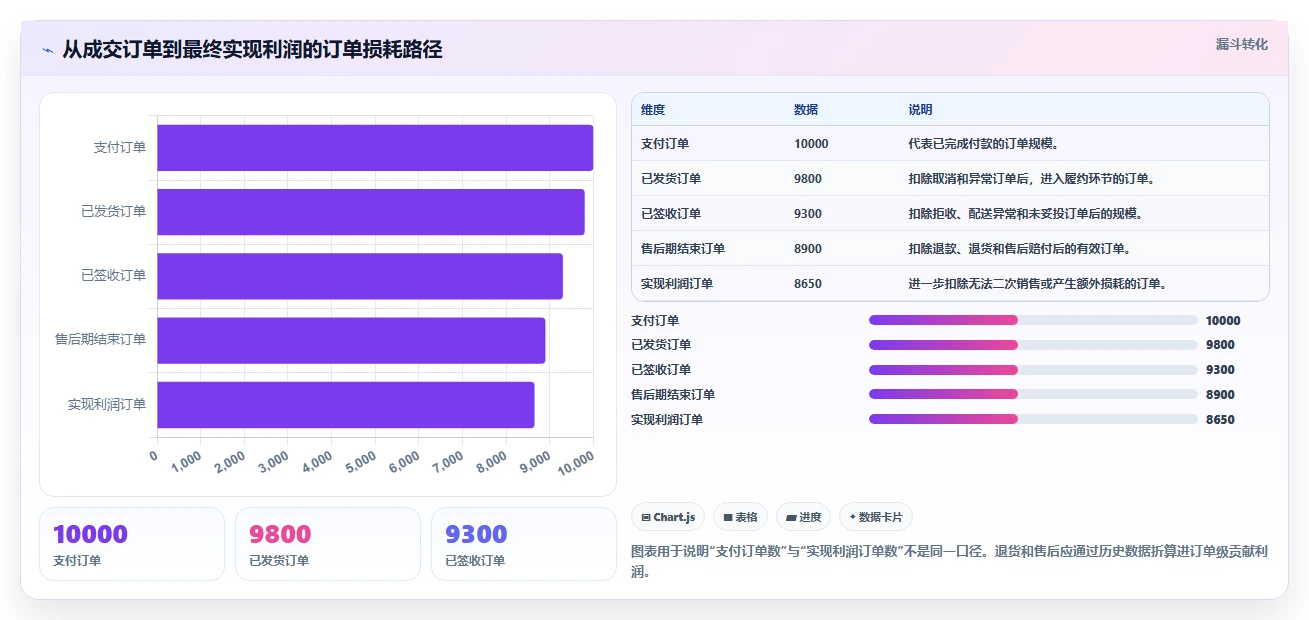
Task: Click the description starting 扣除拒收、配送异常
Action: click(1026, 213)
